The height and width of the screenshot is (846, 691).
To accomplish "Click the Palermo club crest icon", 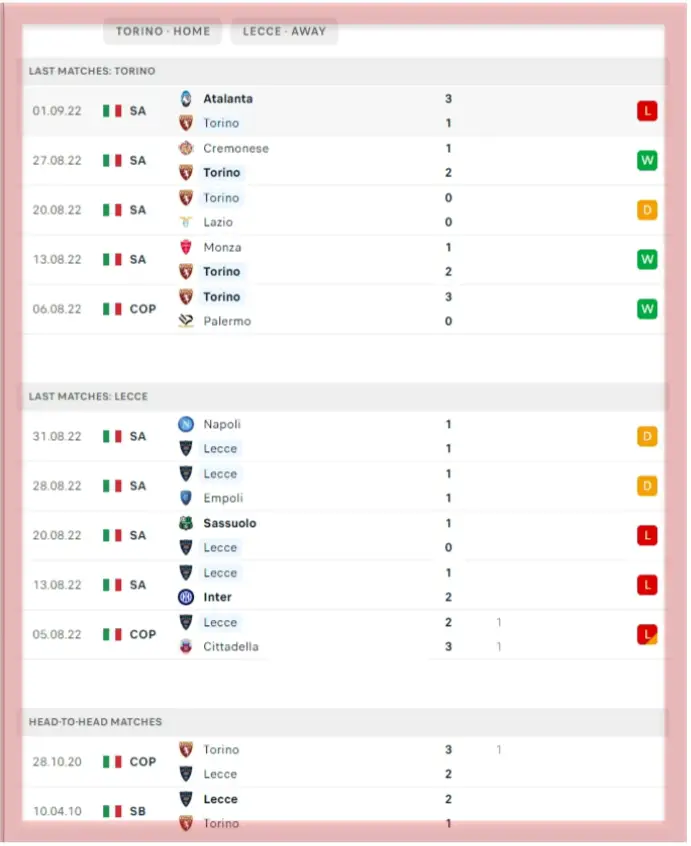I will tap(185, 321).
